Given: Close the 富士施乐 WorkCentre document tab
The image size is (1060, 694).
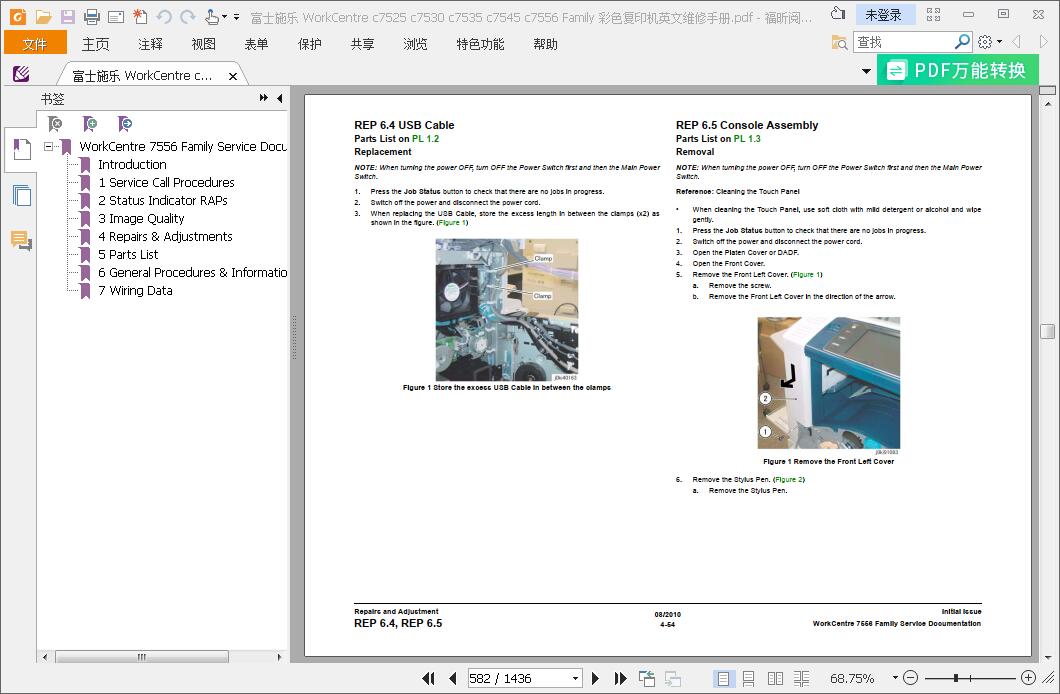Looking at the screenshot, I should point(233,76).
